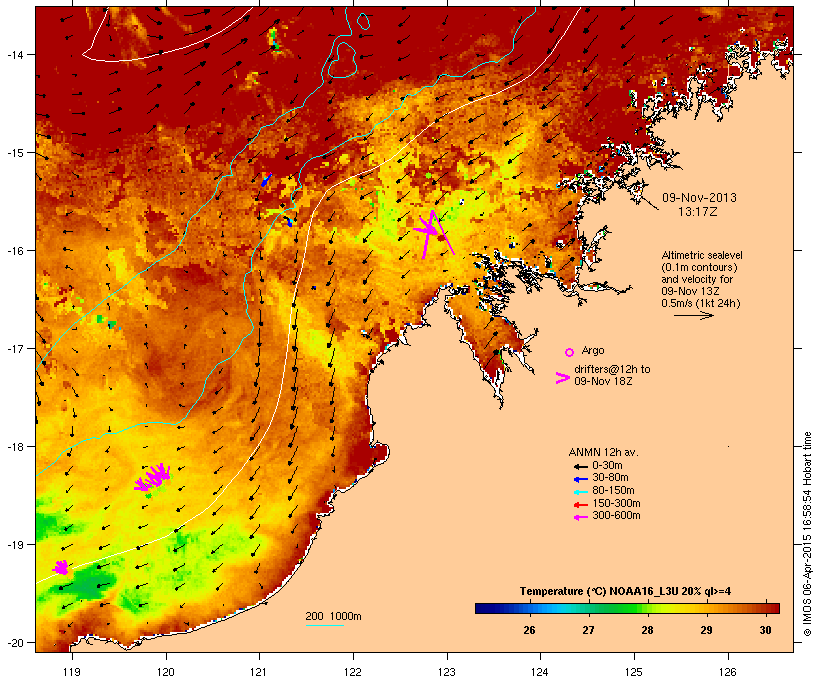Click the Argo legend label
Viewport: 820px width, 680px height.
[x=593, y=350]
